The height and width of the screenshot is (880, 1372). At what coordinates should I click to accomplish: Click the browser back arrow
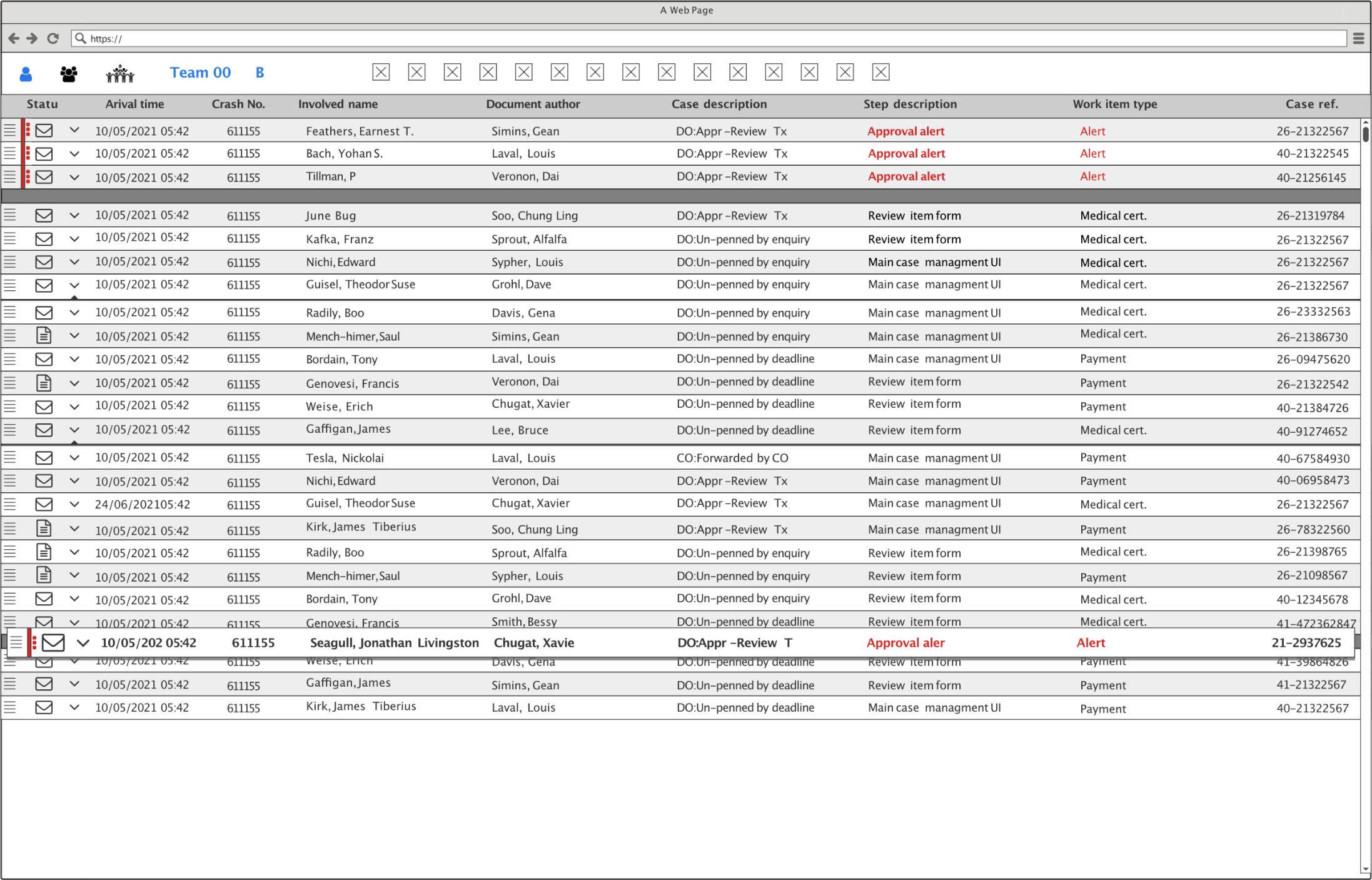pos(14,38)
